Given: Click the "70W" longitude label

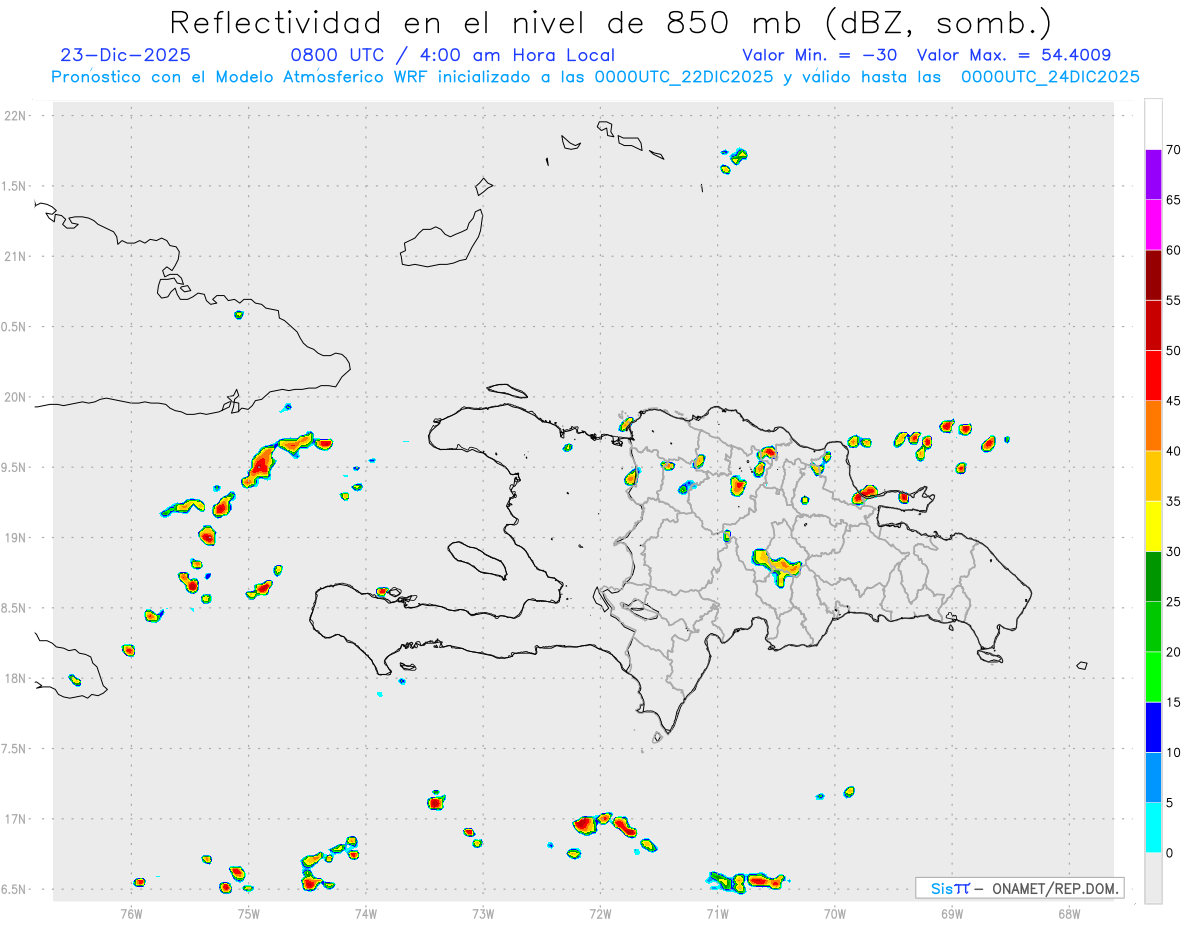Looking at the screenshot, I should pos(835,913).
